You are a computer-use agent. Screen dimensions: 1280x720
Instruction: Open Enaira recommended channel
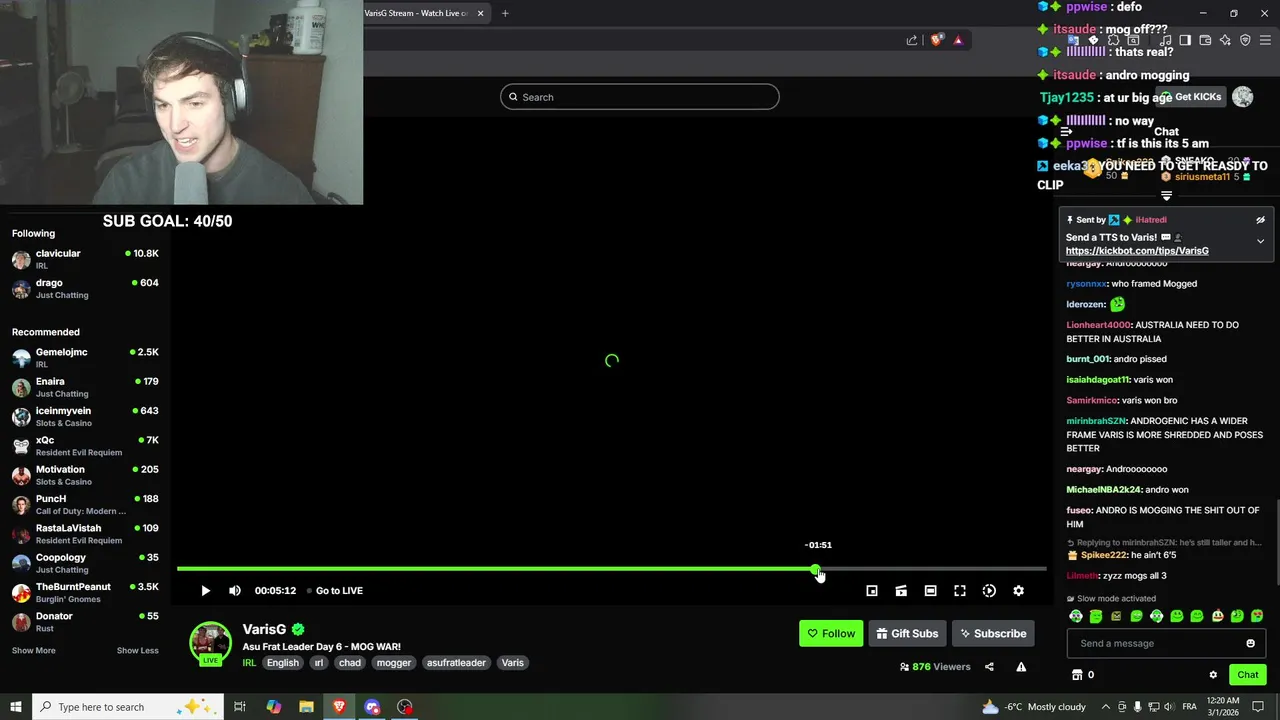tap(85, 387)
